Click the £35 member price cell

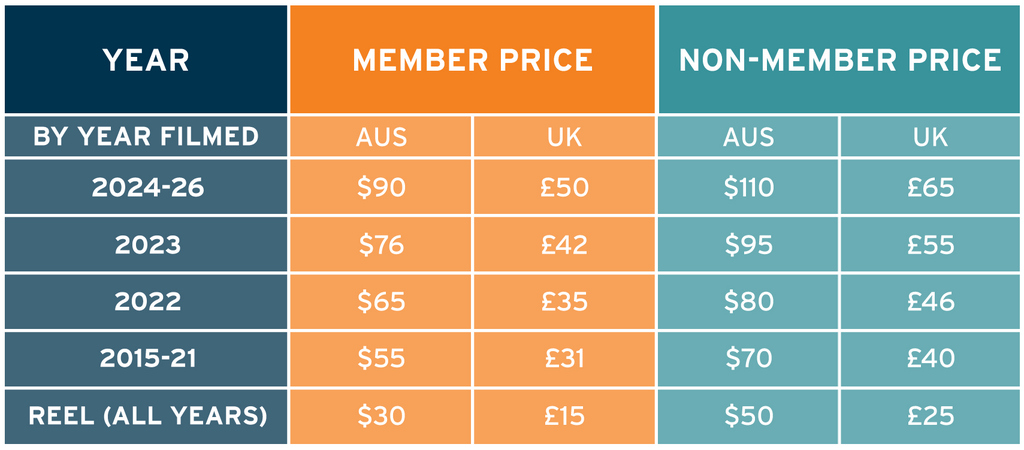tap(564, 301)
